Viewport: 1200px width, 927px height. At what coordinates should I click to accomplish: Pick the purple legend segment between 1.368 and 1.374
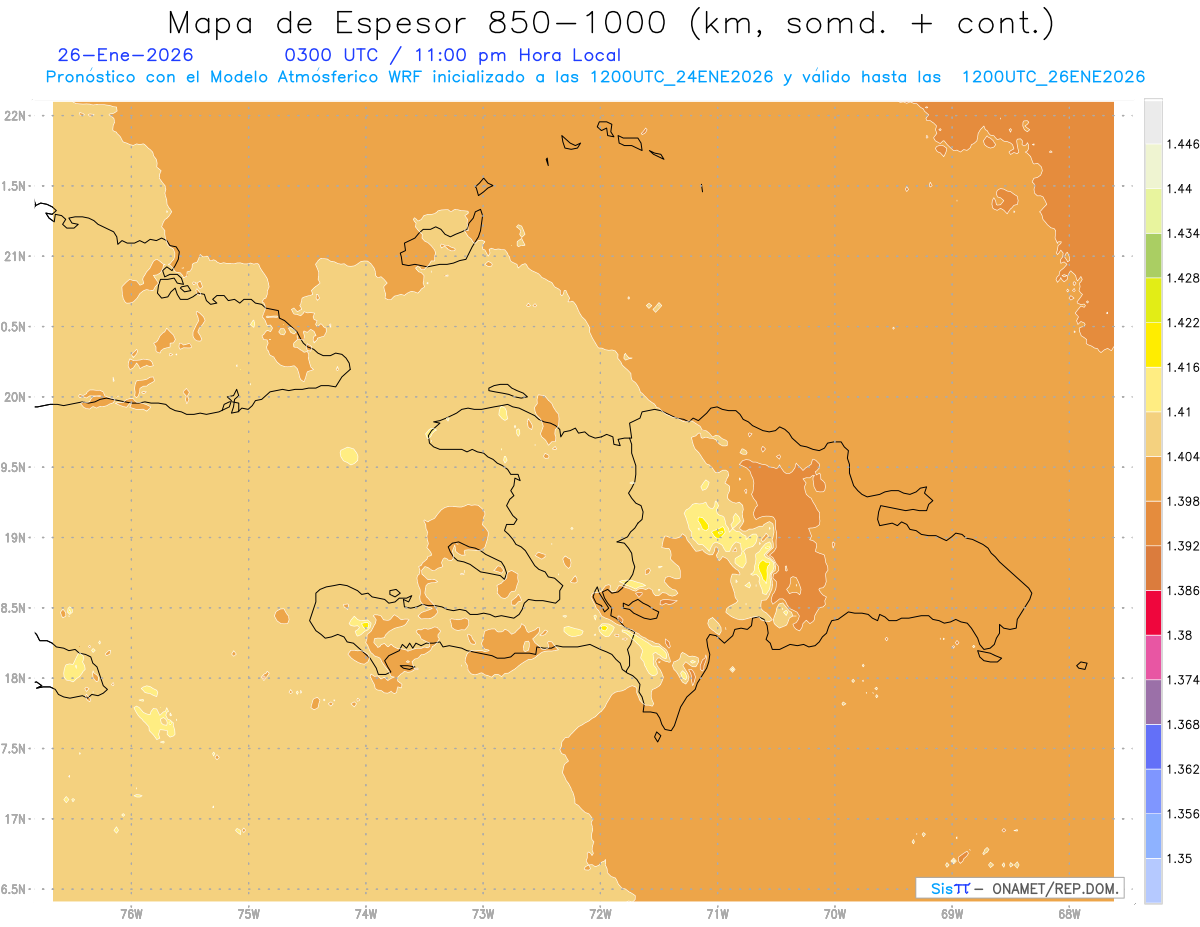pyautogui.click(x=1153, y=702)
